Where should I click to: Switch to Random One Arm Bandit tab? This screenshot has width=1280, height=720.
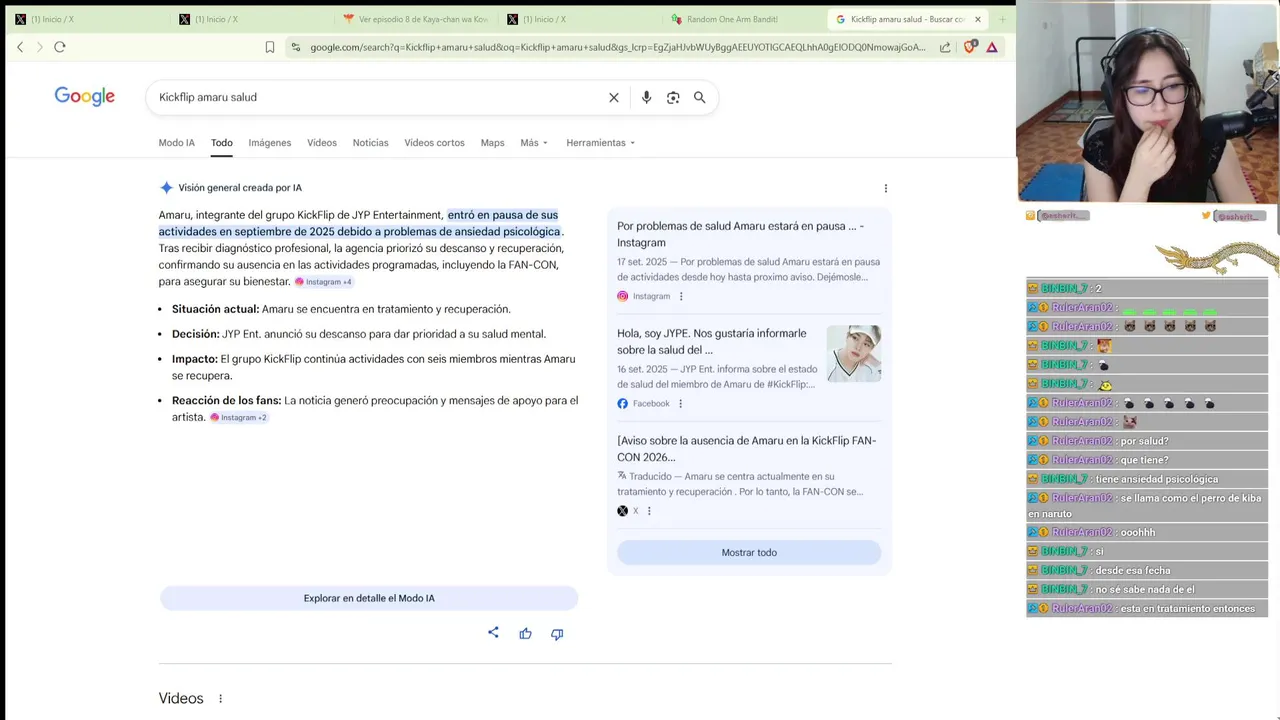[x=742, y=19]
